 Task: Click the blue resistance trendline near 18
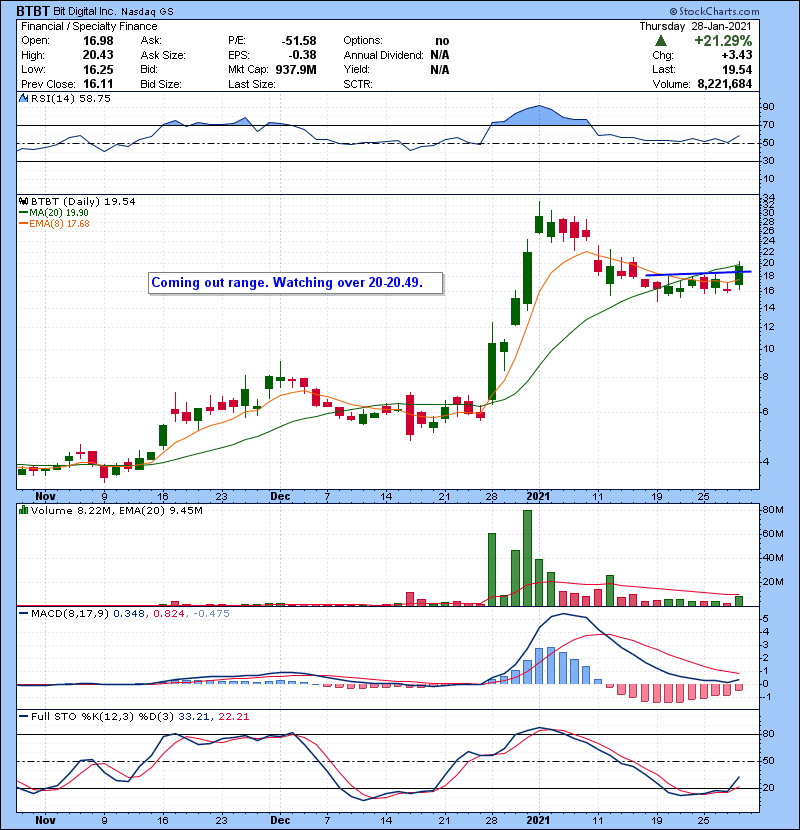(x=698, y=273)
